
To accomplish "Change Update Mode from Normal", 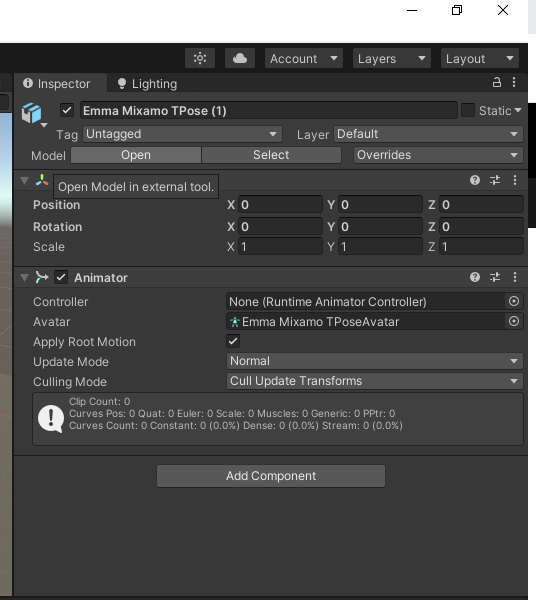I will click(375, 361).
